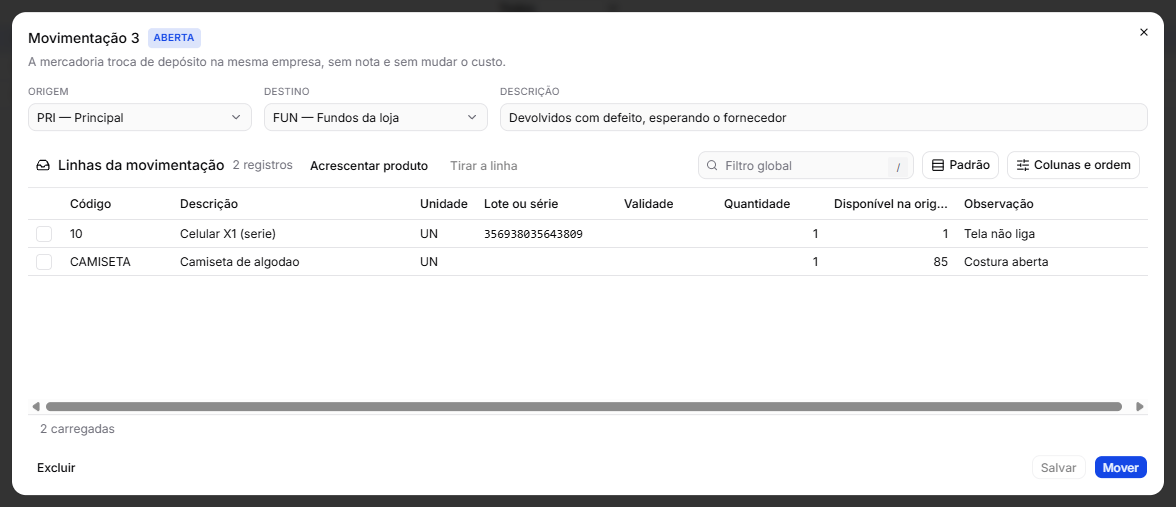
Task: Sort by Disponível na origem column header
Action: coord(891,203)
